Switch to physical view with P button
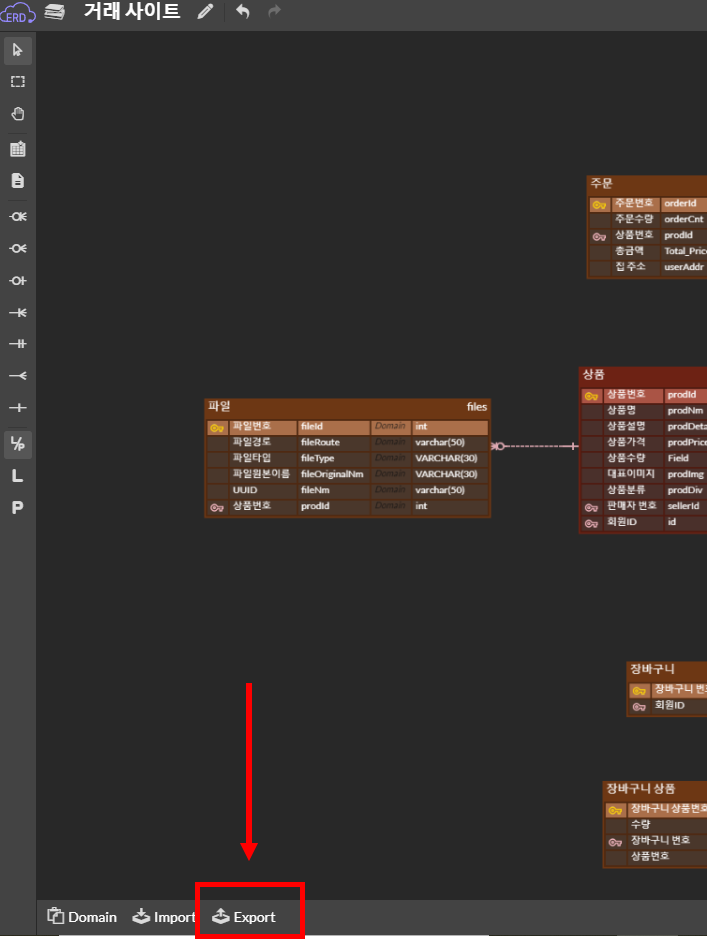This screenshot has height=939, width=707. pos(17,508)
